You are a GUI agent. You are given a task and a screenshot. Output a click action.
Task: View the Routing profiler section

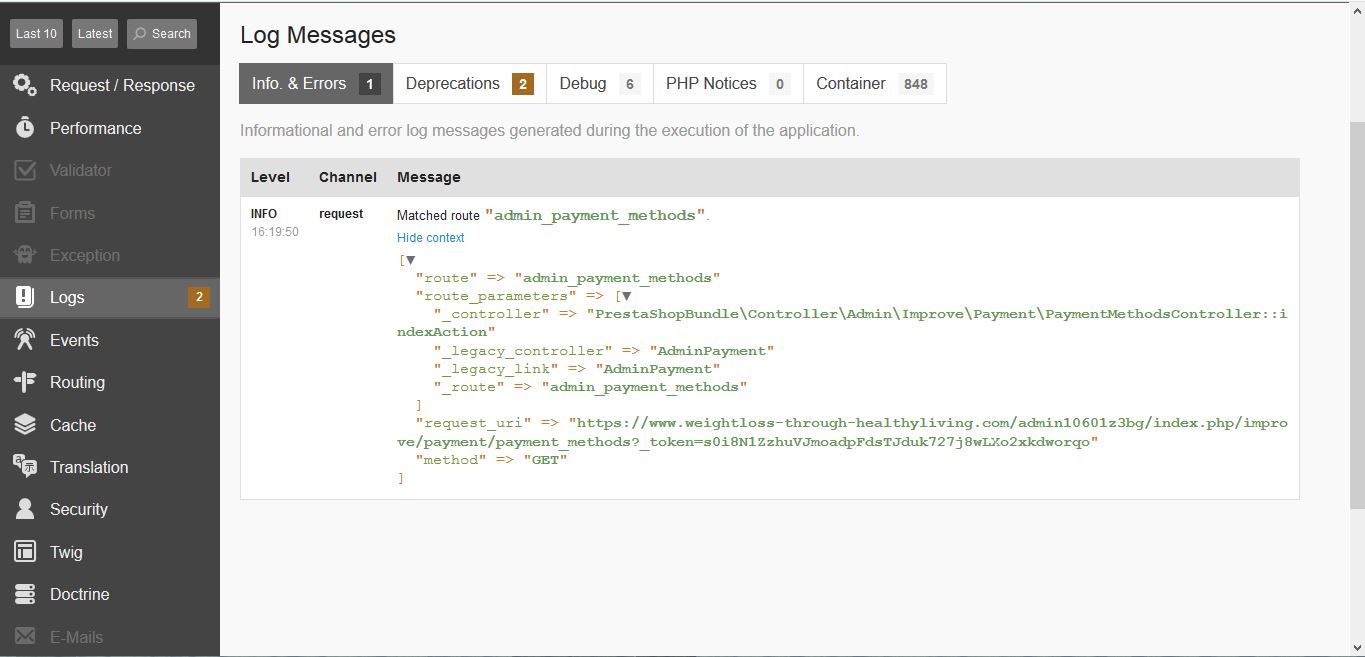point(77,382)
